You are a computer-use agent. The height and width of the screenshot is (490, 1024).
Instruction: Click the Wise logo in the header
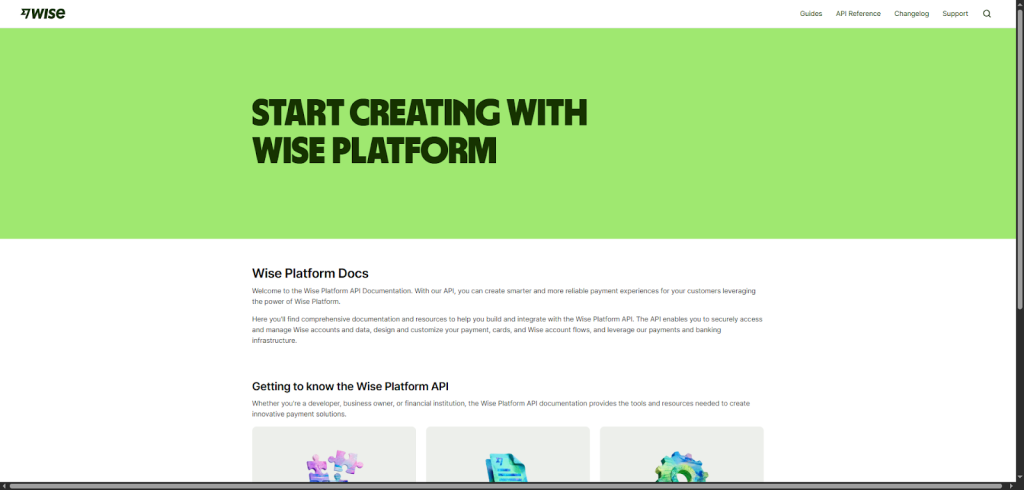(43, 13)
